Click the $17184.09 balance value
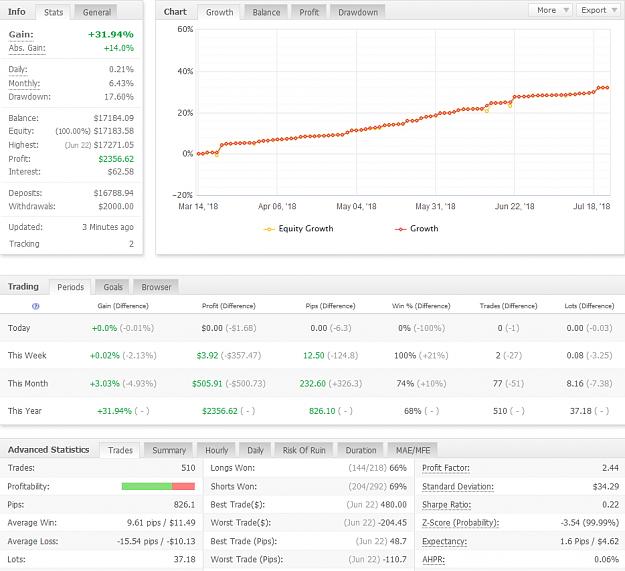The height and width of the screenshot is (571, 625). tap(114, 118)
